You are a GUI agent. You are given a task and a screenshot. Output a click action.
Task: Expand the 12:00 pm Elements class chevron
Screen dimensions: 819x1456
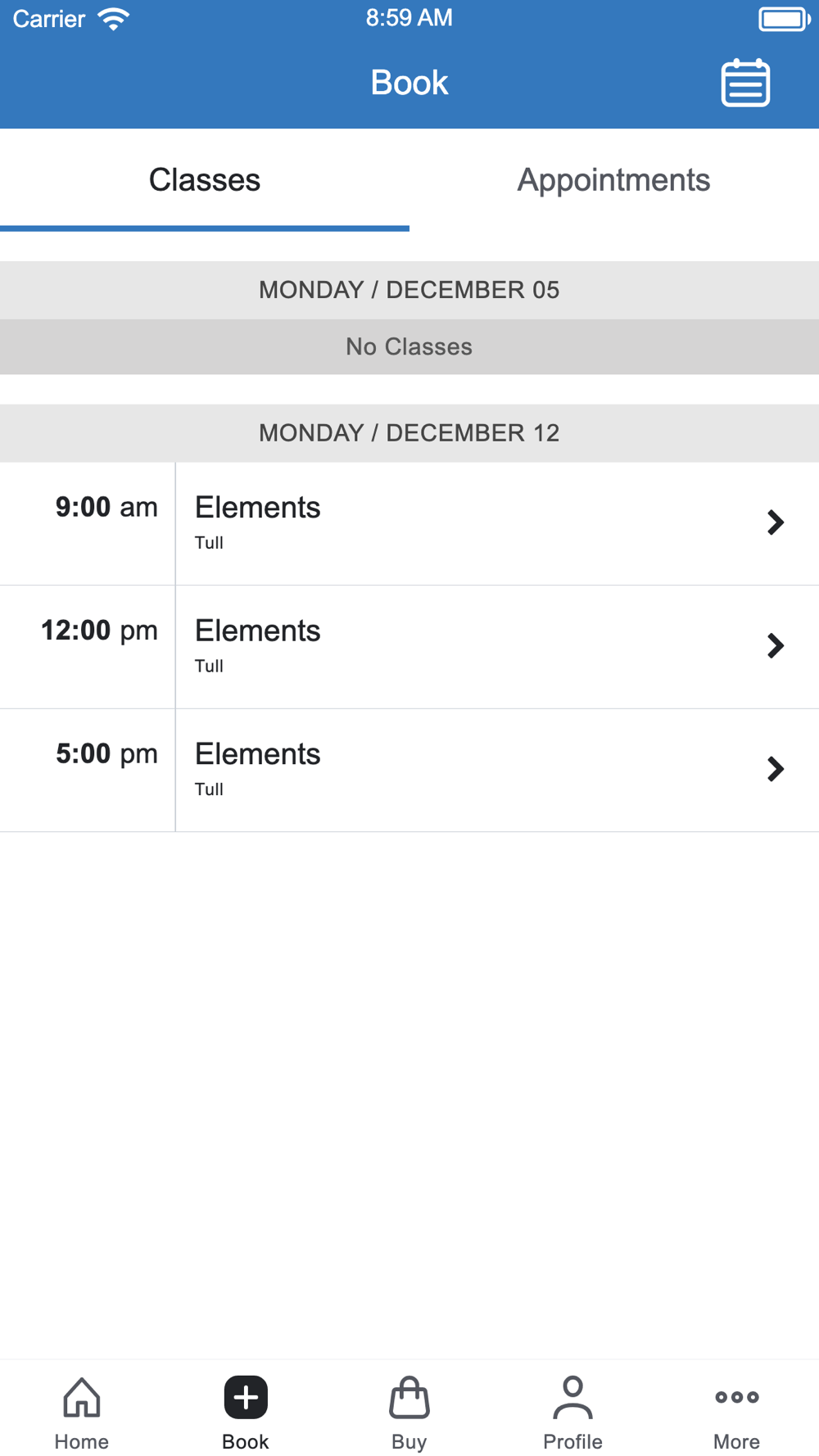point(775,645)
